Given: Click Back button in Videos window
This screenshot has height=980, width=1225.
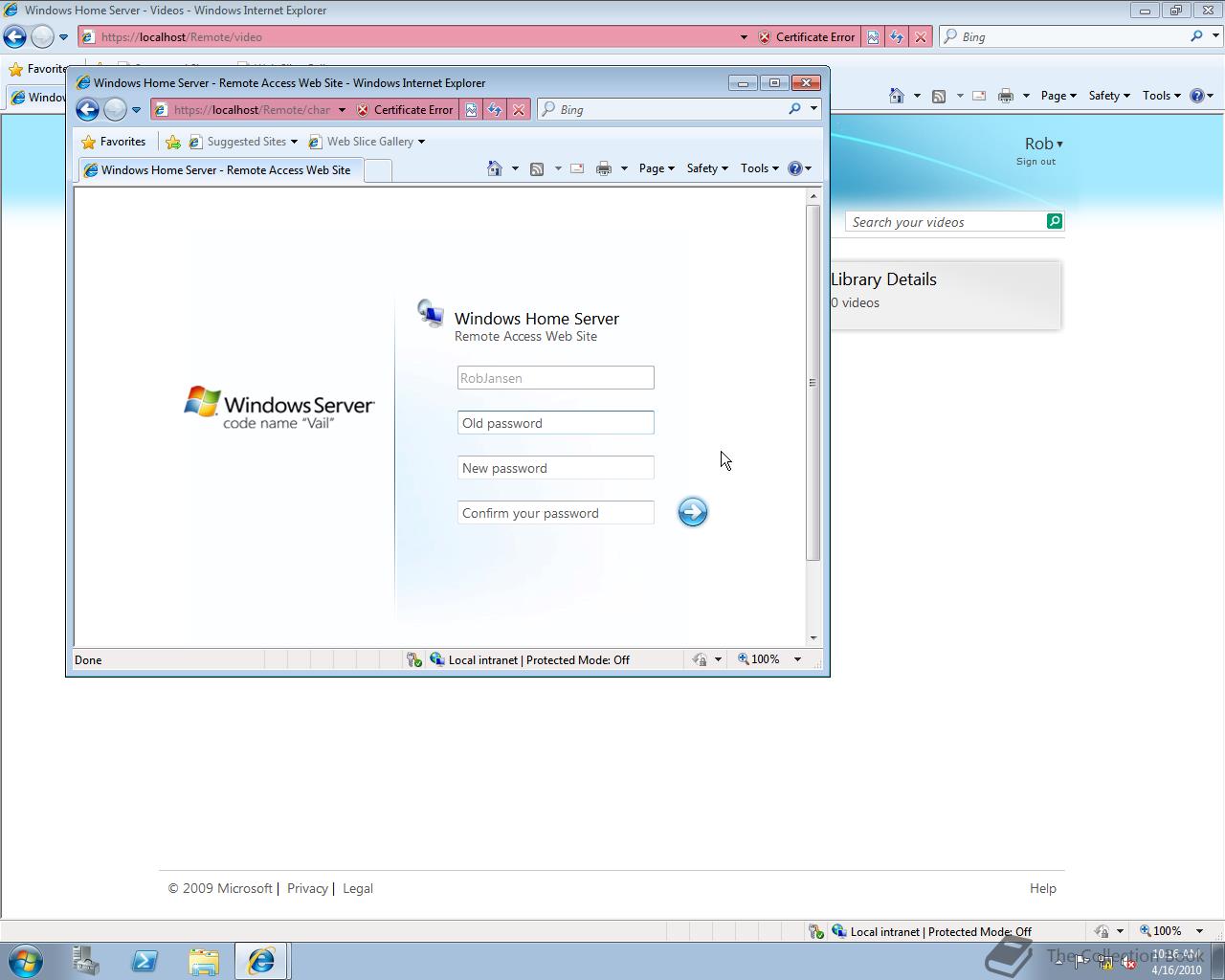Looking at the screenshot, I should coord(14,36).
